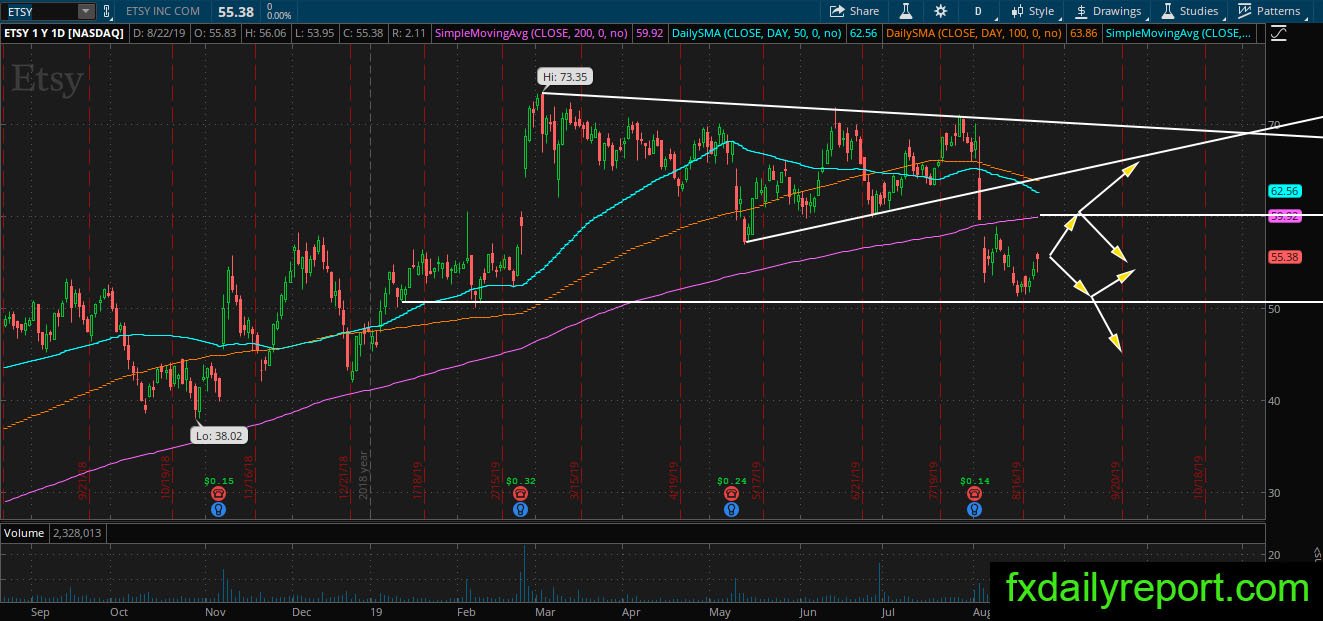
Task: Open the Share menu
Action: 854,11
